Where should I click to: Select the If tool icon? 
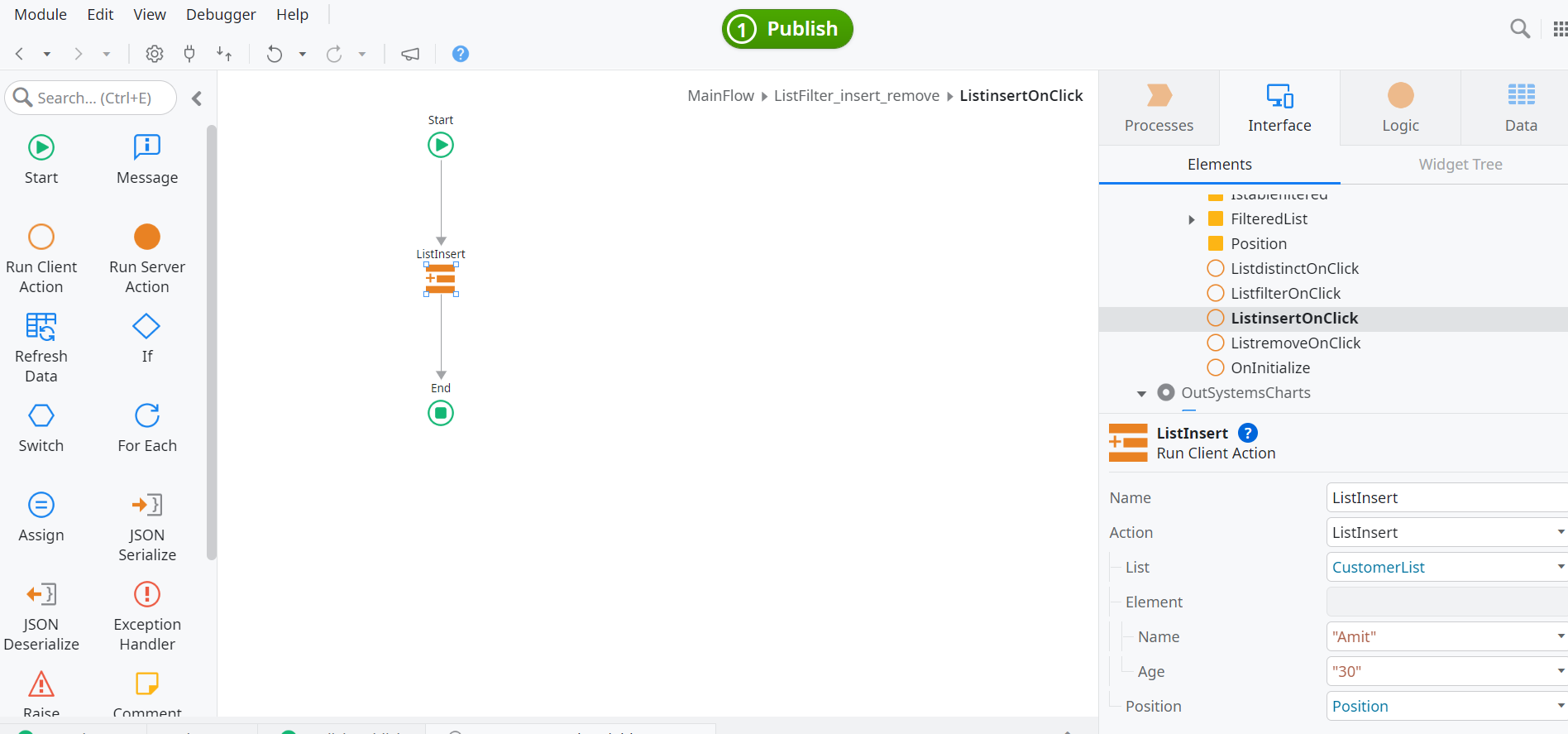coord(146,326)
